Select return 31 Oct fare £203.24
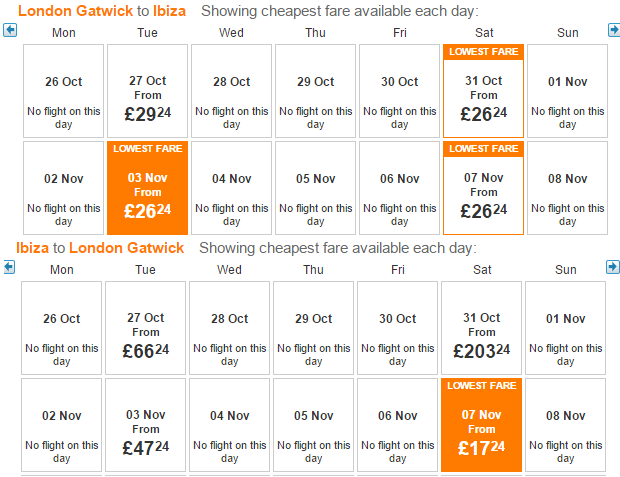The height and width of the screenshot is (477, 620). pyautogui.click(x=482, y=328)
